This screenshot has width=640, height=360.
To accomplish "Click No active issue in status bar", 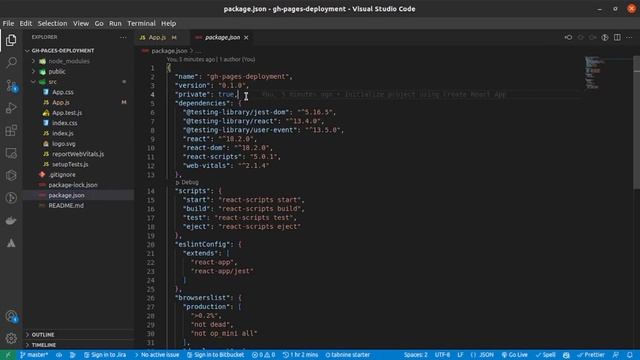I will pyautogui.click(x=157, y=355).
